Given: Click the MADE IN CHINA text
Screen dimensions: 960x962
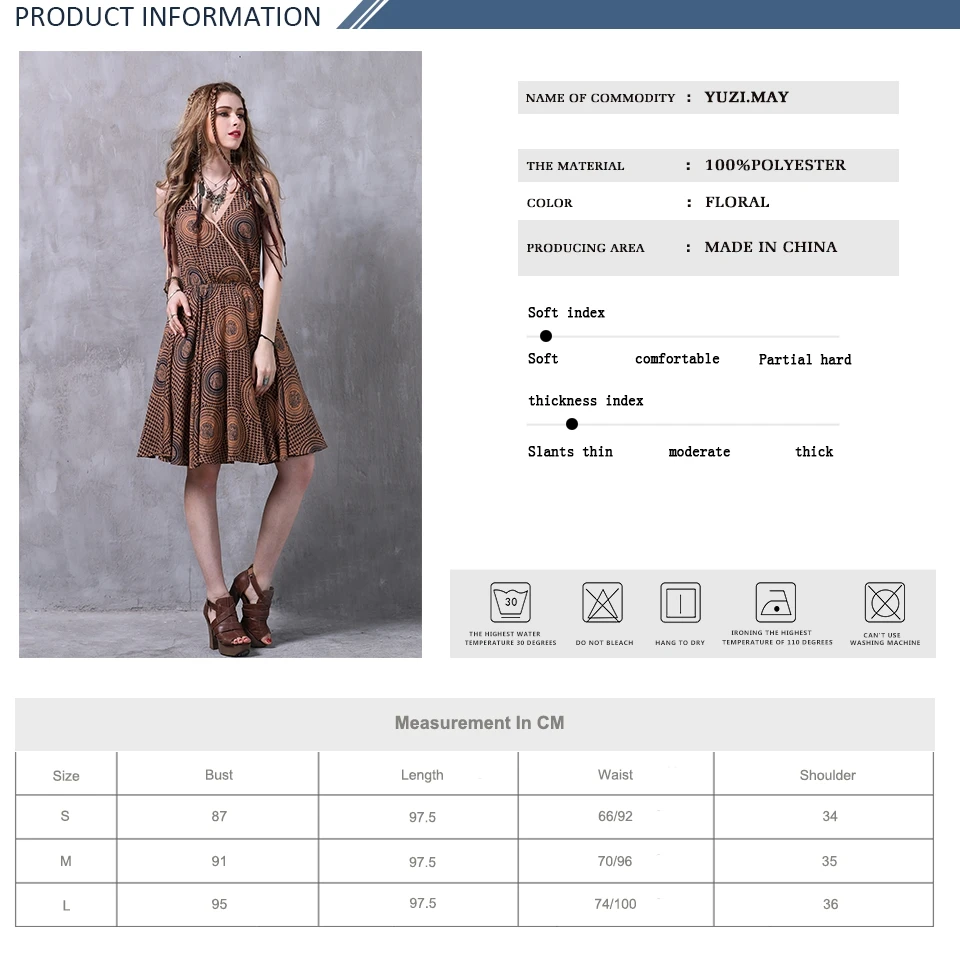Looking at the screenshot, I should click(770, 247).
